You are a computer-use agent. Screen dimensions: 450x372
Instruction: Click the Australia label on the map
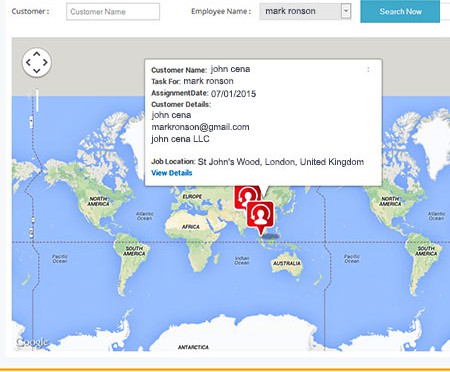tap(287, 263)
